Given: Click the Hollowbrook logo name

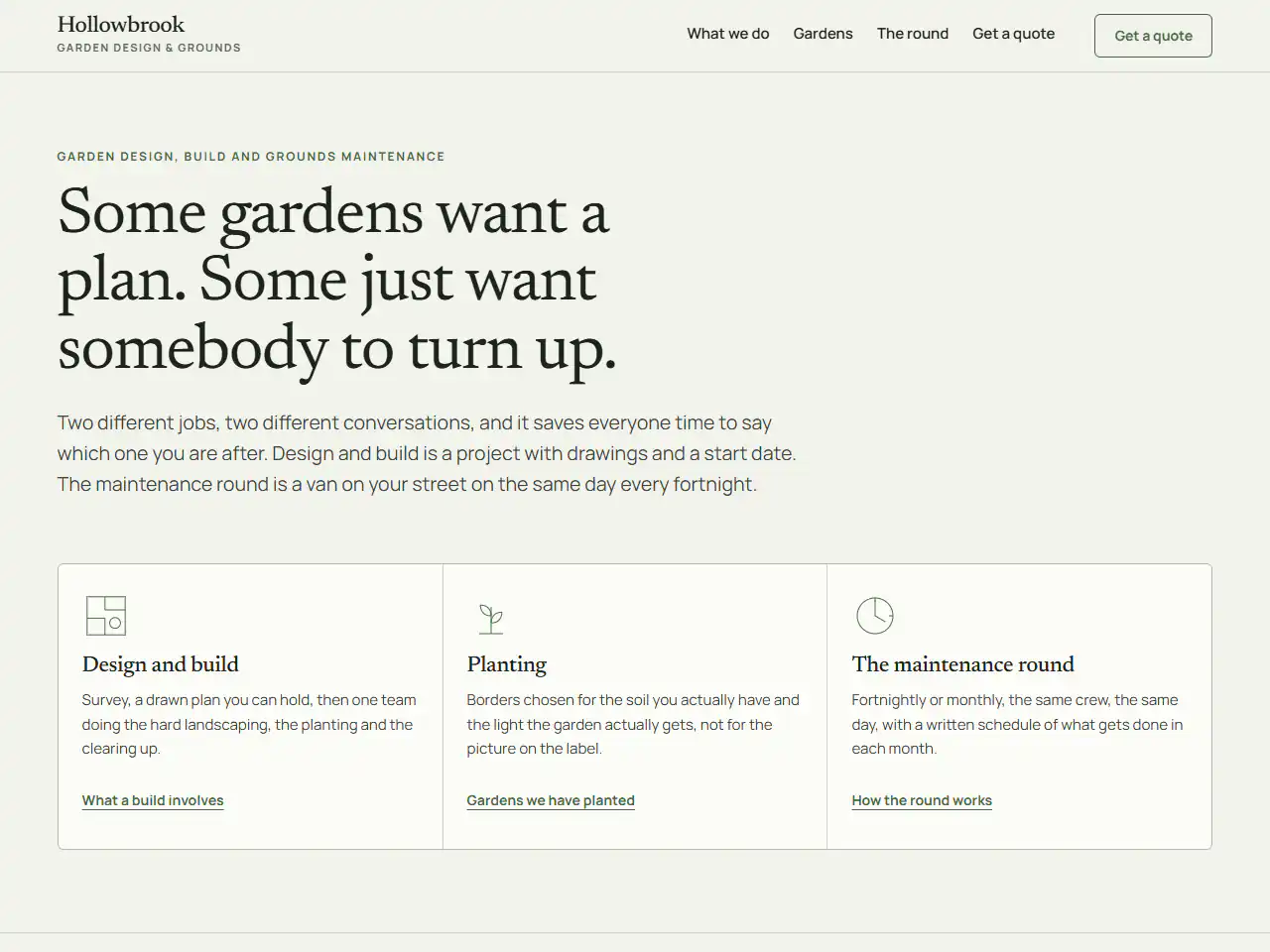Looking at the screenshot, I should [x=121, y=25].
